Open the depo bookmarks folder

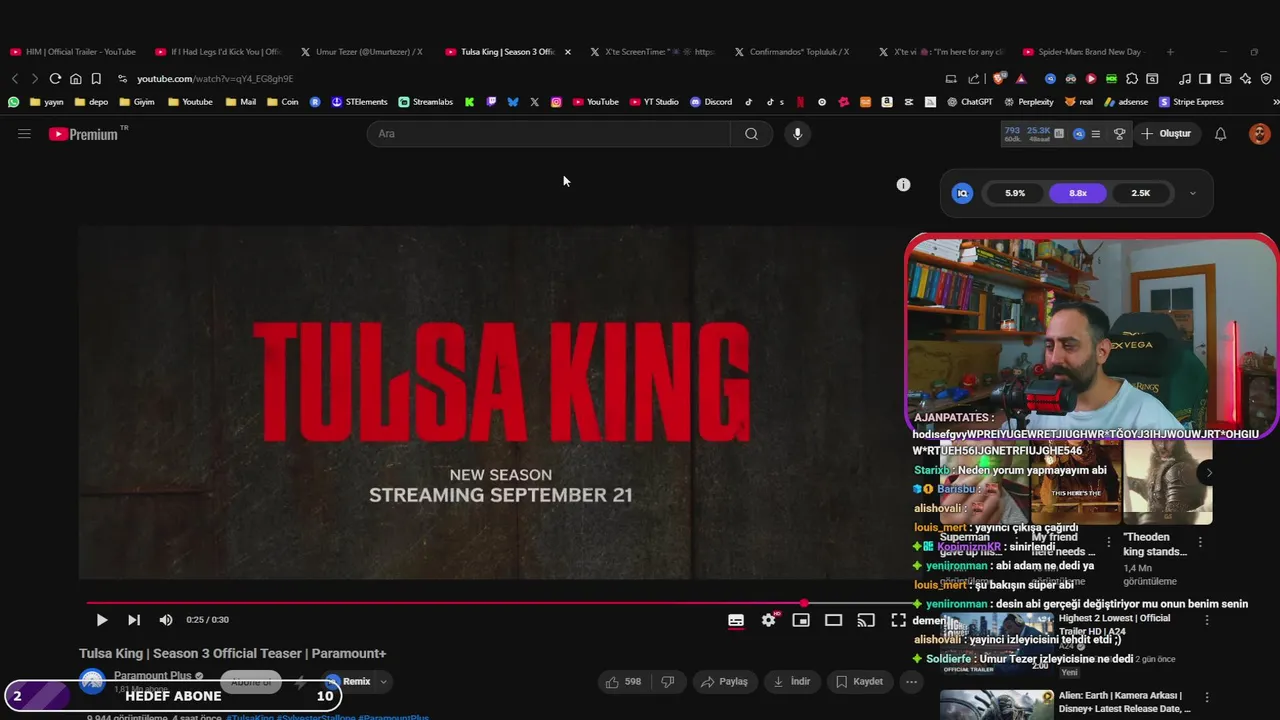[x=91, y=102]
